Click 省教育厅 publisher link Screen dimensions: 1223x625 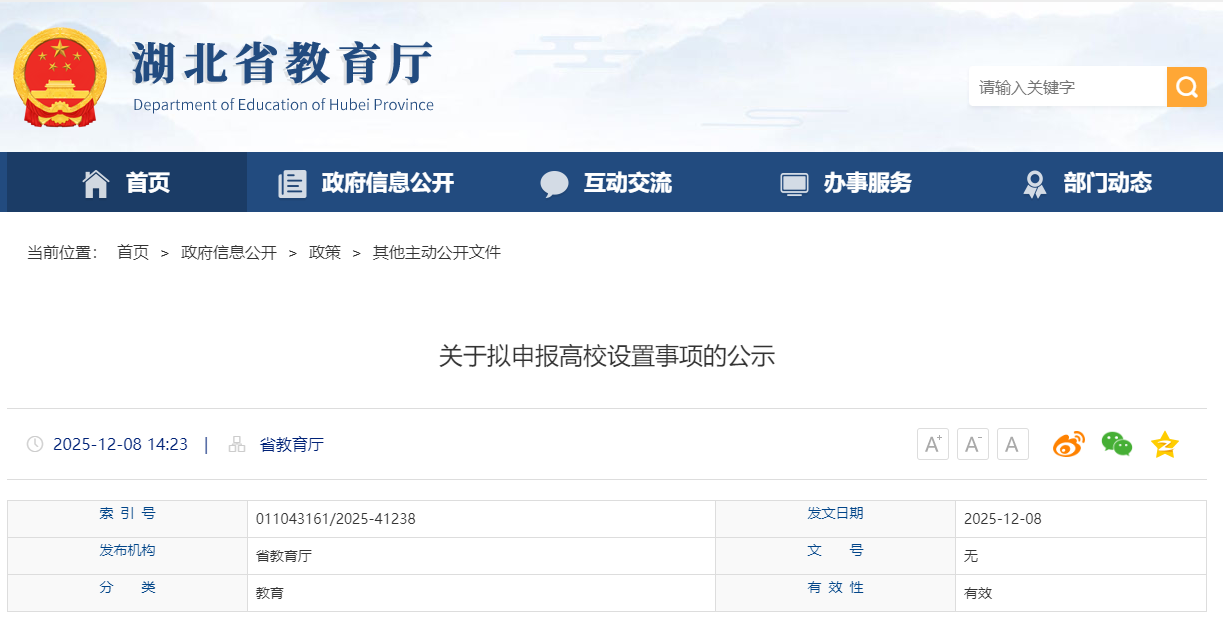pos(290,444)
